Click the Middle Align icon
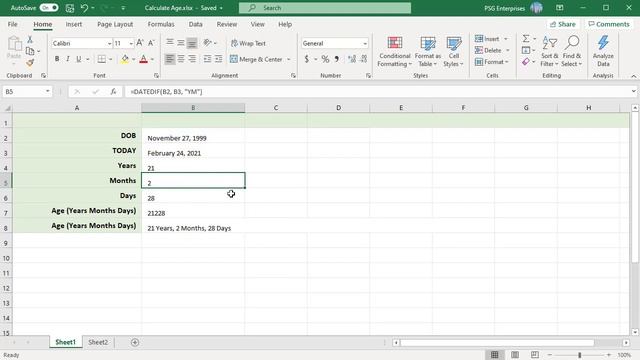The image size is (640, 360). [x=181, y=42]
